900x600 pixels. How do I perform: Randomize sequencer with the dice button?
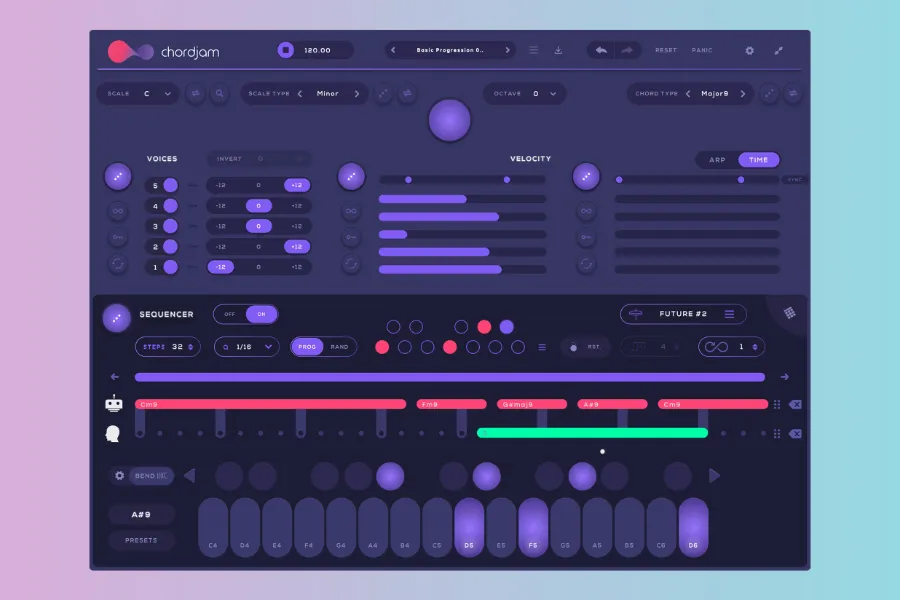click(x=117, y=317)
